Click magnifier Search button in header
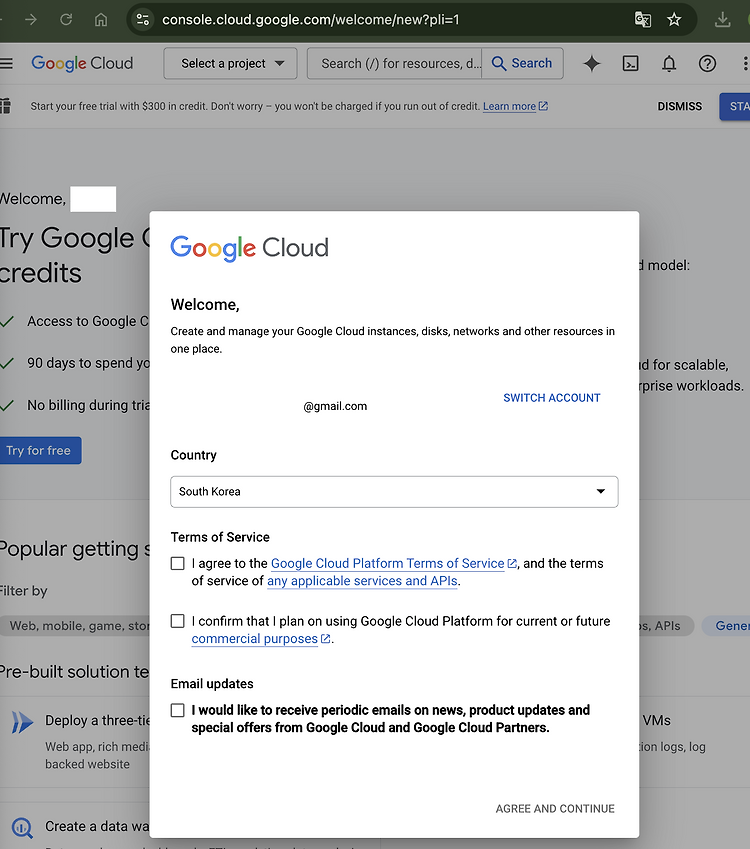 [x=522, y=63]
